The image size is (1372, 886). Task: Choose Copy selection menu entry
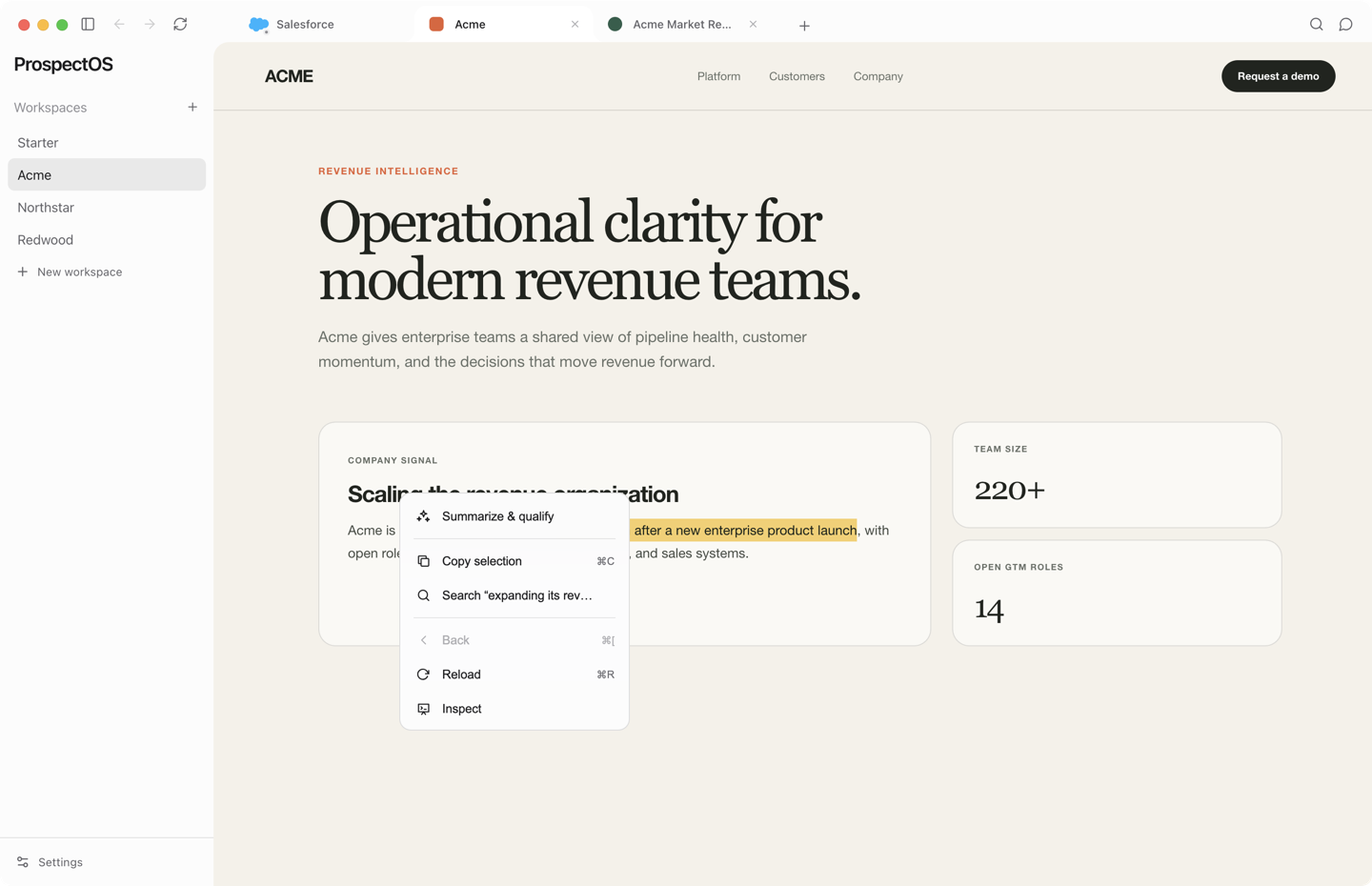click(514, 561)
